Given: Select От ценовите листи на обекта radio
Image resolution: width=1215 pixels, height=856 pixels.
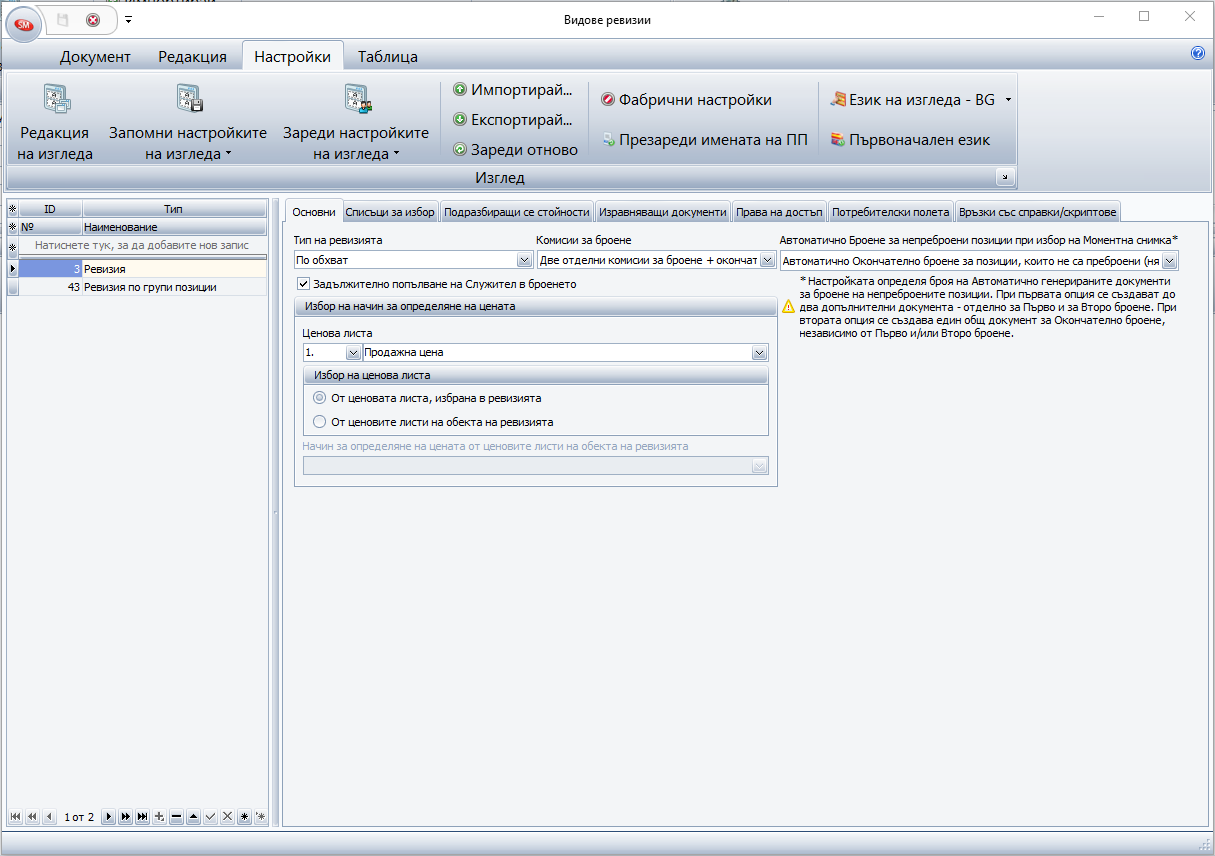Looking at the screenshot, I should tap(320, 422).
